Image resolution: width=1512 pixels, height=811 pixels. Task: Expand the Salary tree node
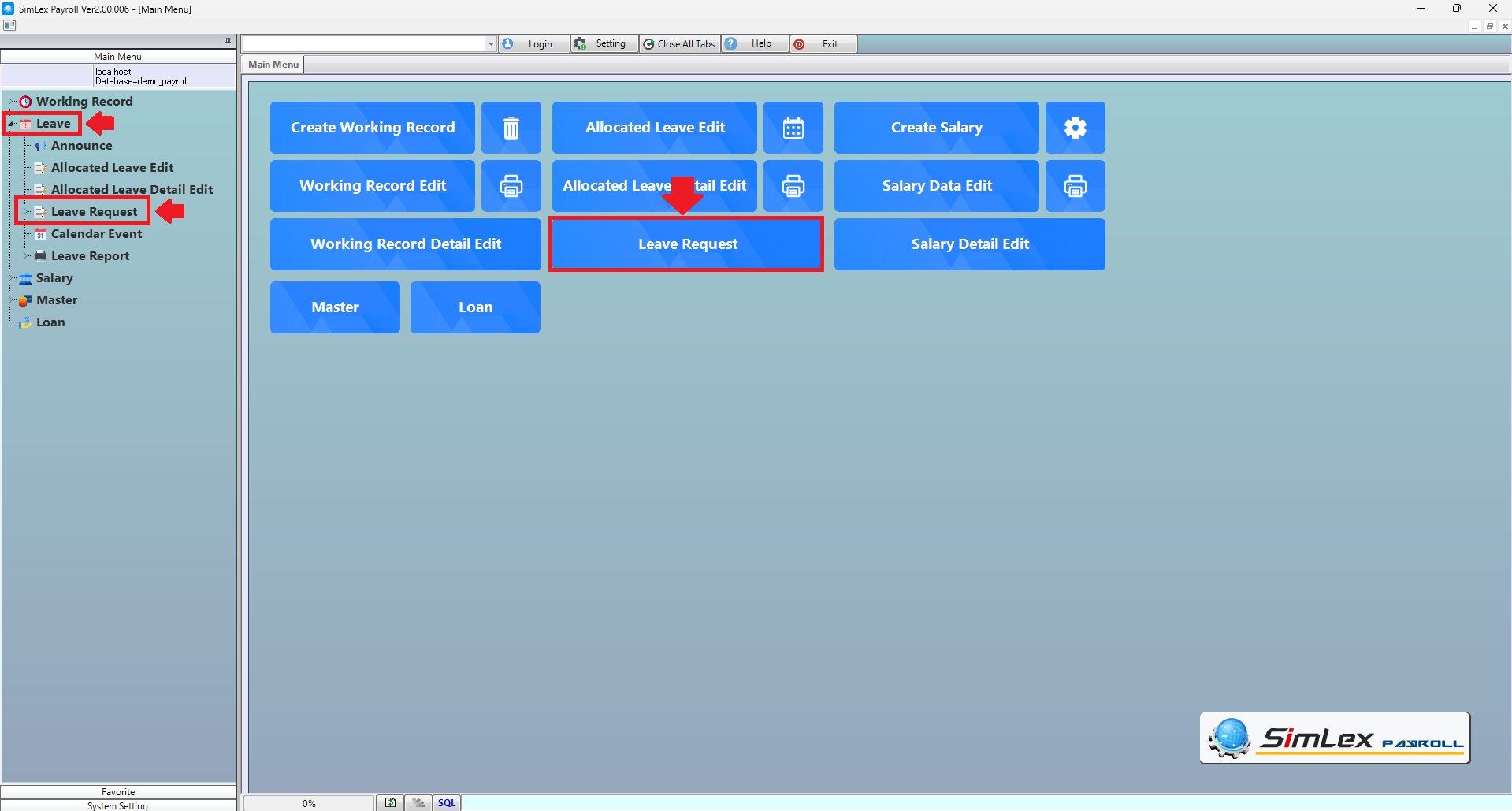(x=11, y=278)
